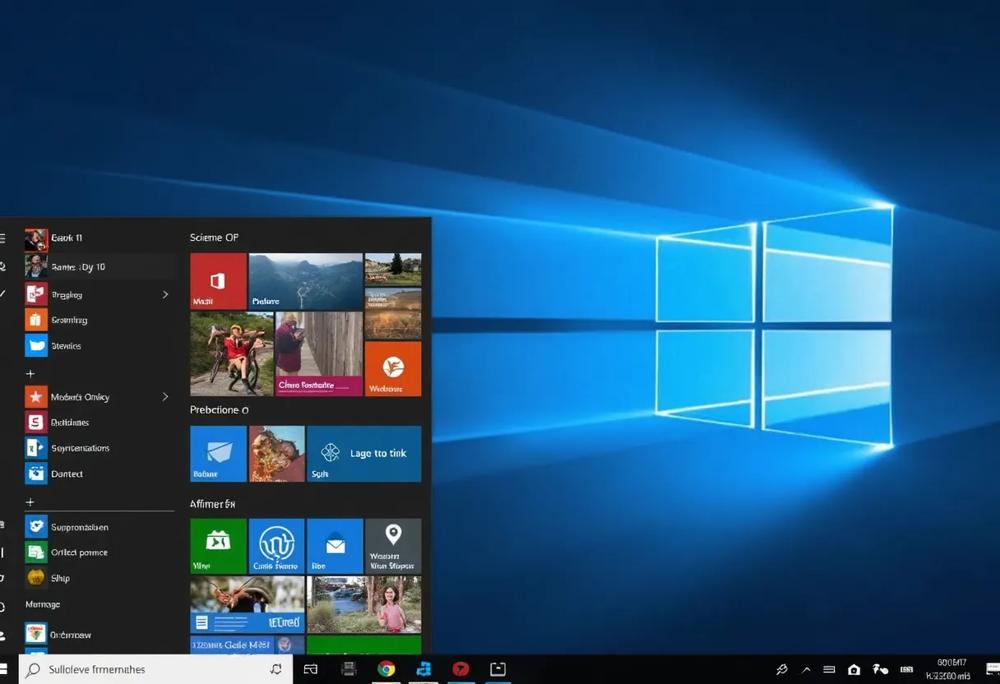Launch the red Bragkog app icon
Image resolution: width=1000 pixels, height=684 pixels.
[x=36, y=294]
